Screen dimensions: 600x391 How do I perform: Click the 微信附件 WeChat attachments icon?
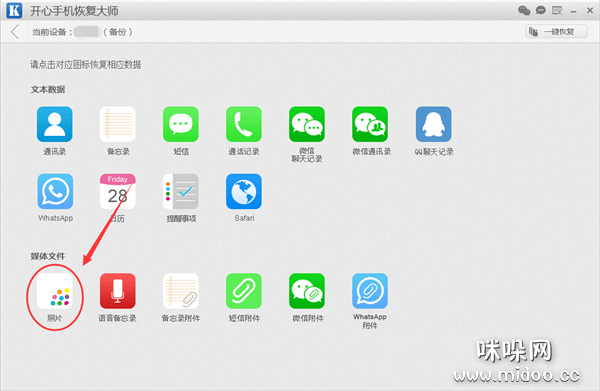pos(307,291)
